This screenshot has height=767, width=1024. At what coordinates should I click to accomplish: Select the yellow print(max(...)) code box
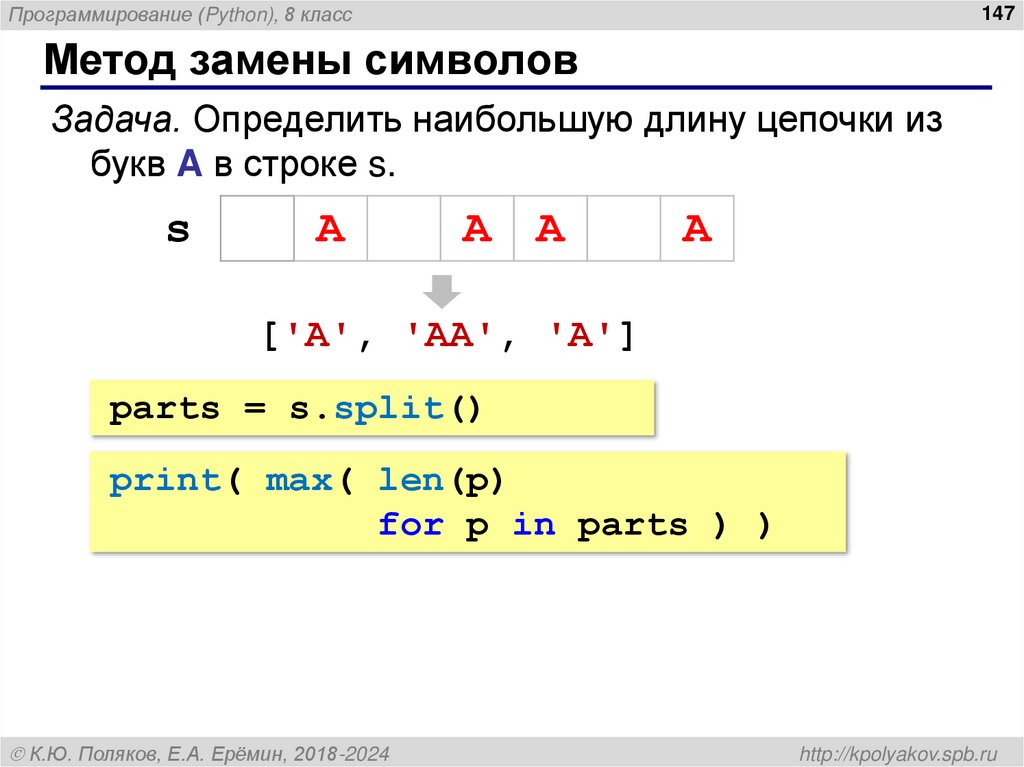coord(470,500)
